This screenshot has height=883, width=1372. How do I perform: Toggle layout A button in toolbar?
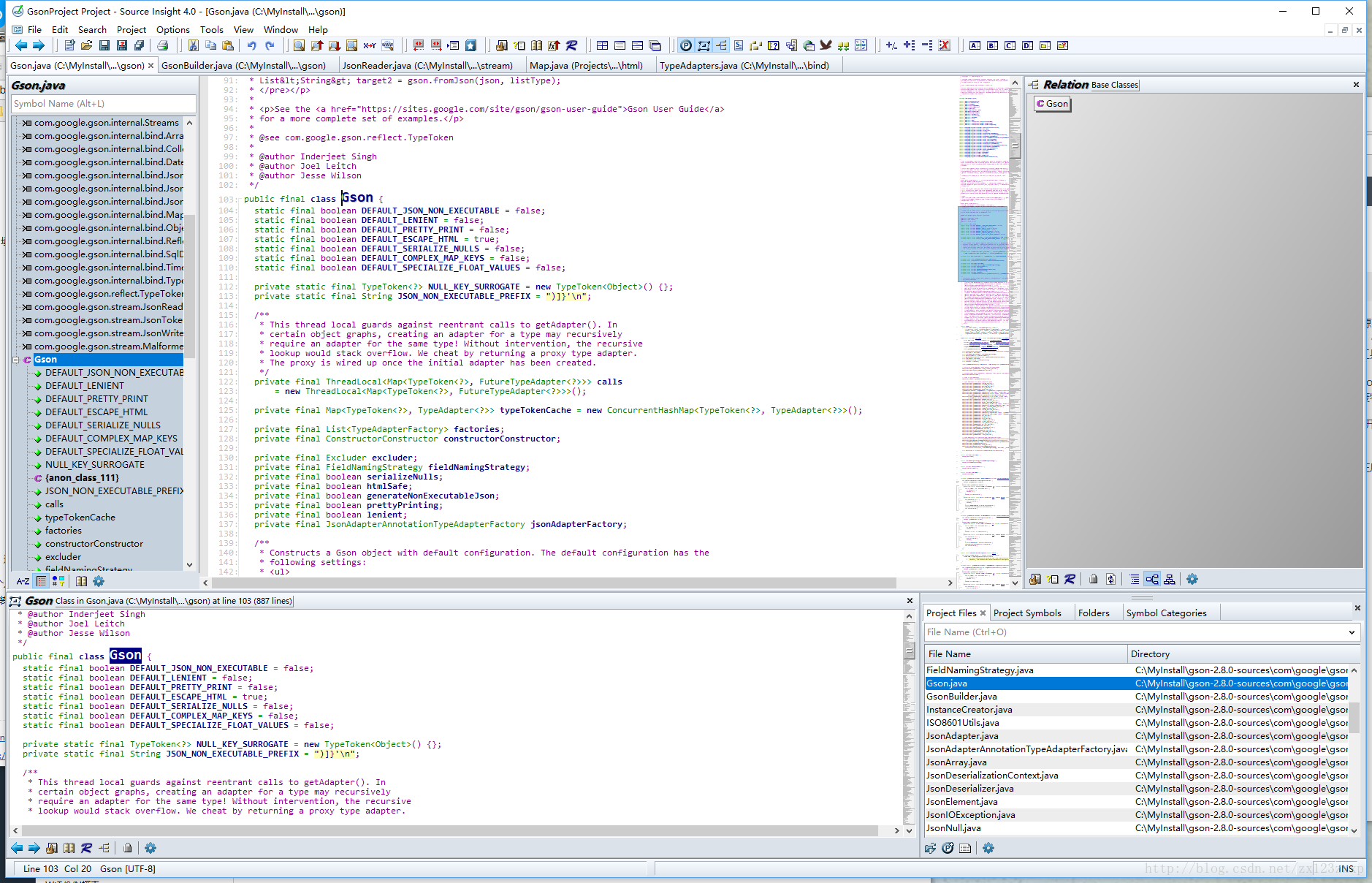975,45
